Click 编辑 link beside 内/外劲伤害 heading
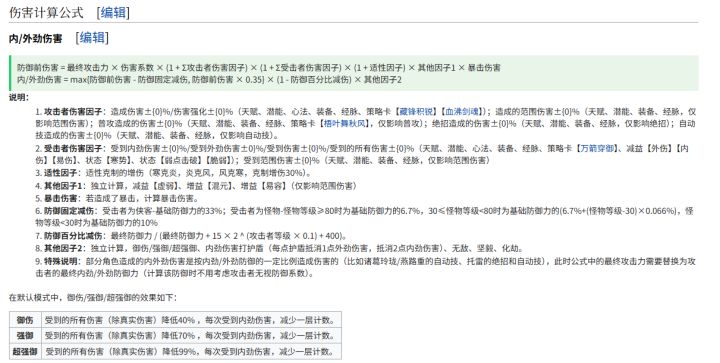The image size is (720, 363). (92, 38)
